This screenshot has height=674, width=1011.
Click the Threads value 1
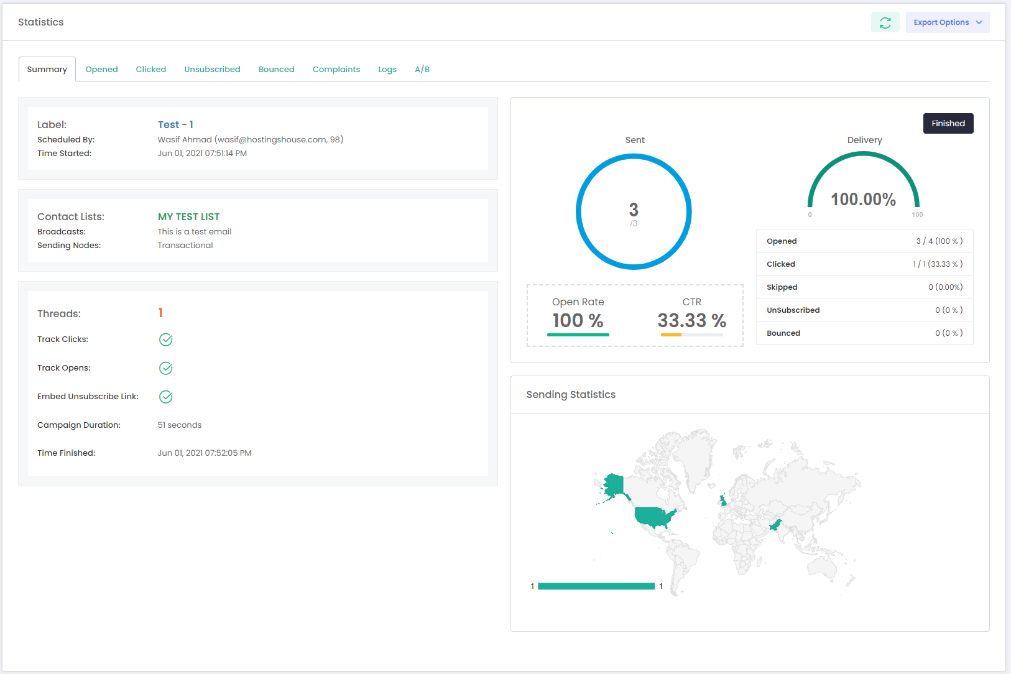point(161,313)
